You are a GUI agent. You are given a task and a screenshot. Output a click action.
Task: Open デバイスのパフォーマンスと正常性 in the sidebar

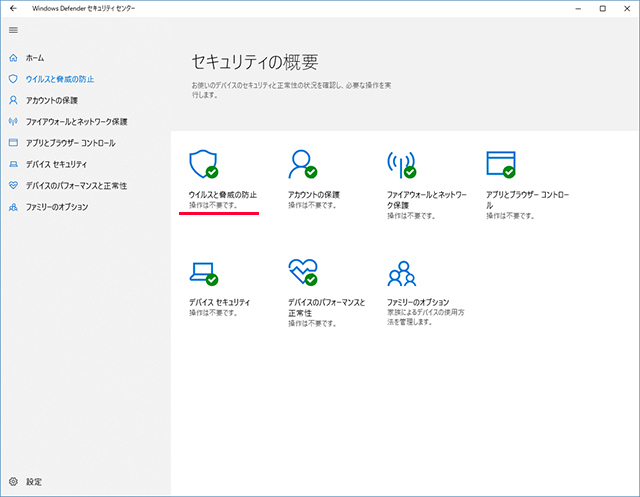(x=76, y=186)
